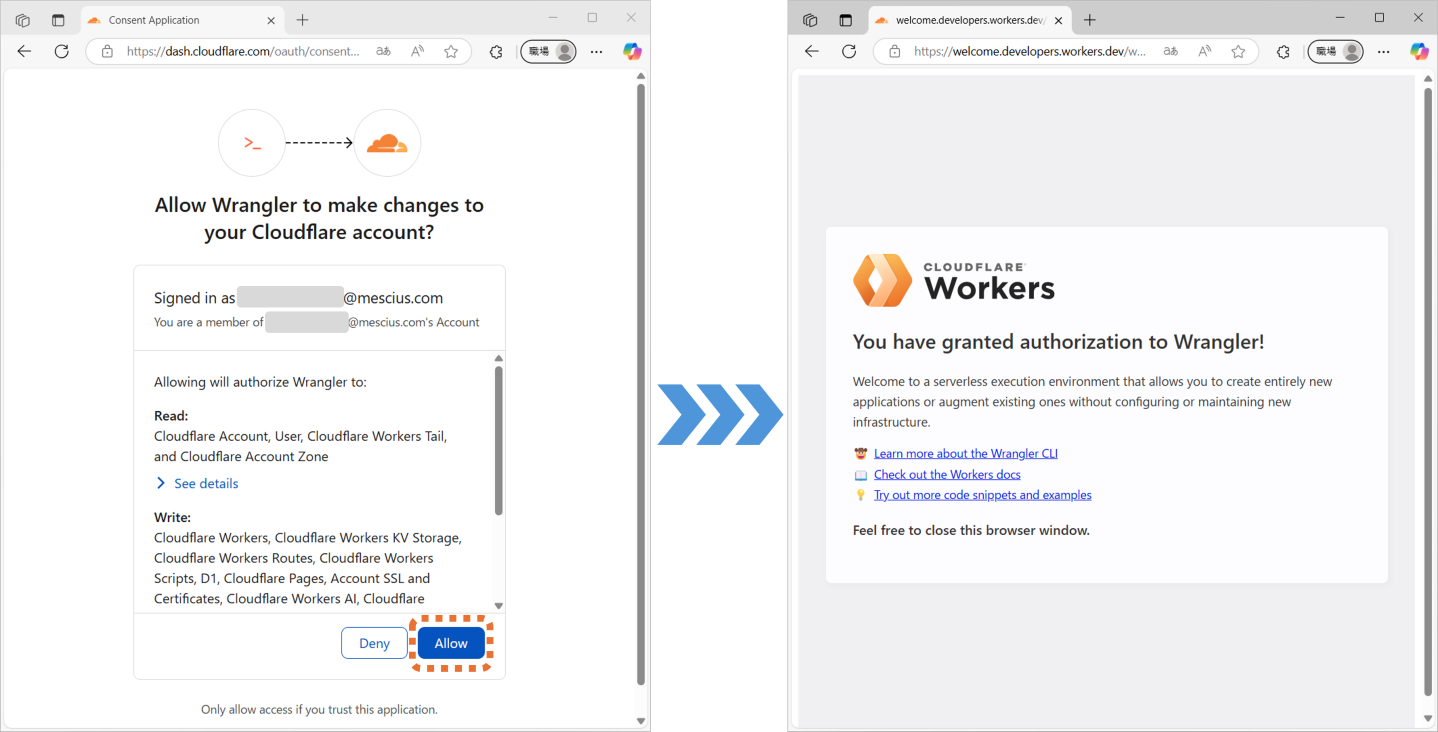The image size is (1438, 732).
Task: Open Workspaces in the workers.dev window
Action: pos(810,20)
